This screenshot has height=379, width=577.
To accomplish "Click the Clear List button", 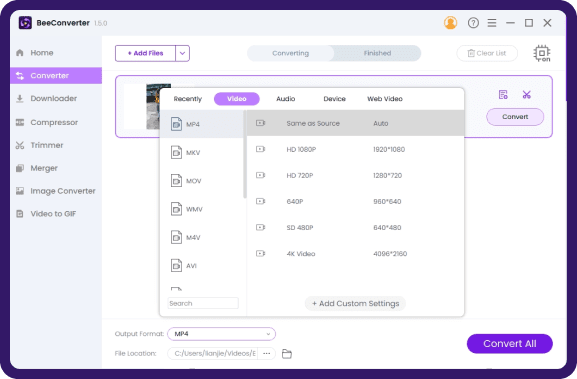I will click(487, 53).
